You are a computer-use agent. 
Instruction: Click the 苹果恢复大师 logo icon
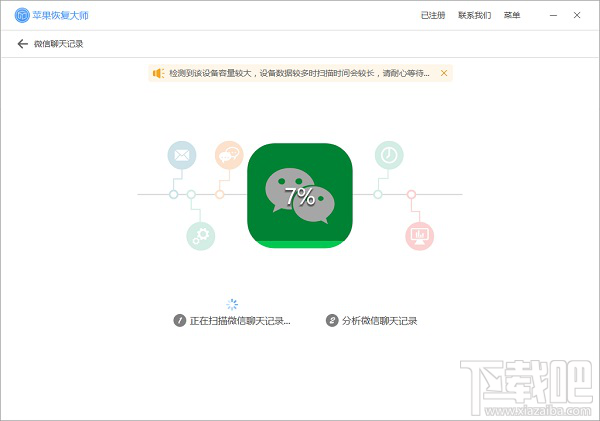[22, 15]
